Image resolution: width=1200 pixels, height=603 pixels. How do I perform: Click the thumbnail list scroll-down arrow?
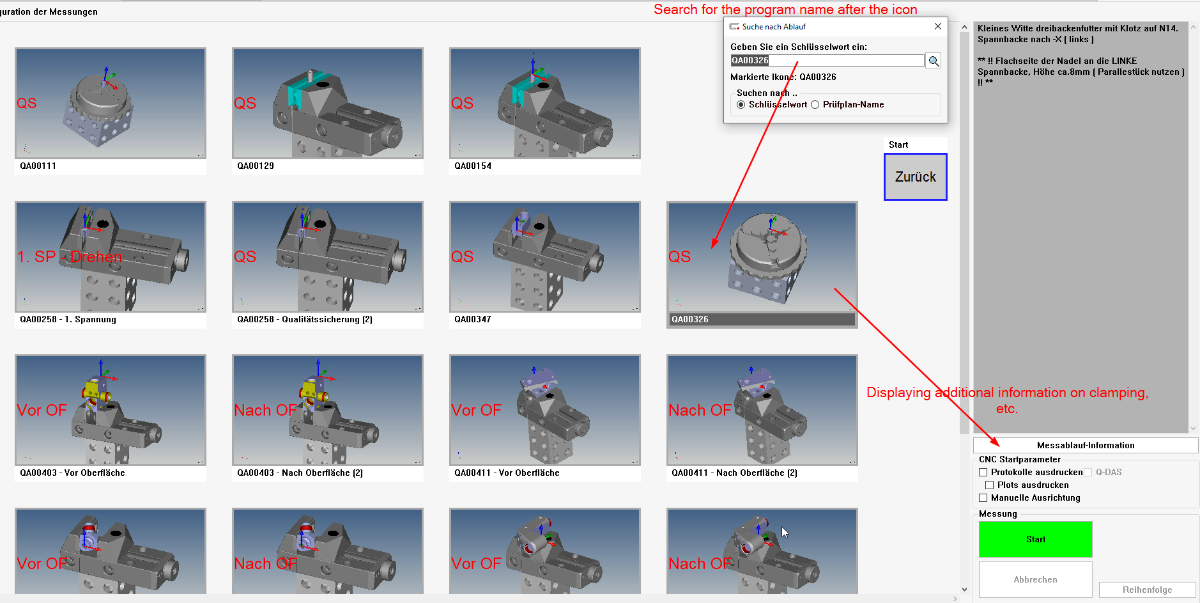click(x=965, y=590)
